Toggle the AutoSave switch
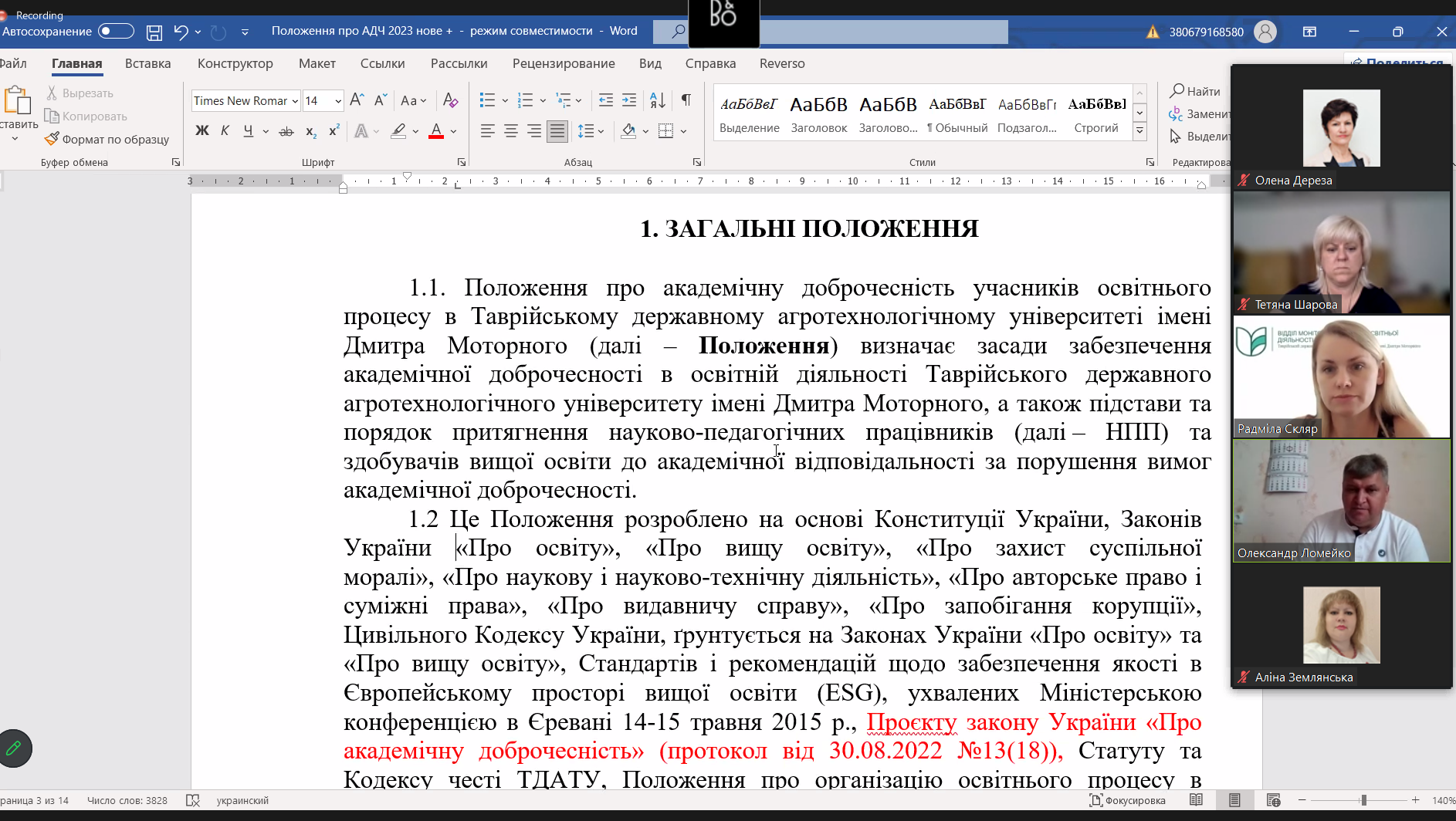 [x=116, y=32]
